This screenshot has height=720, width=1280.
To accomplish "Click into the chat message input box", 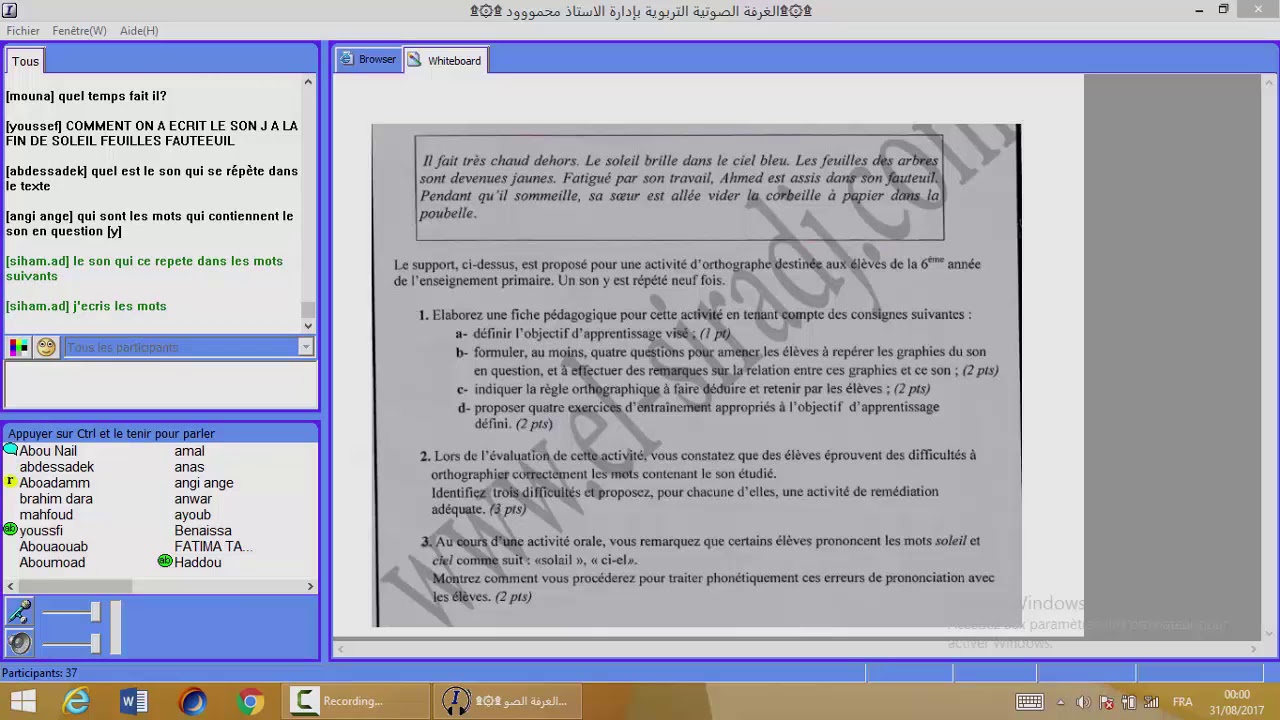I will (160, 385).
